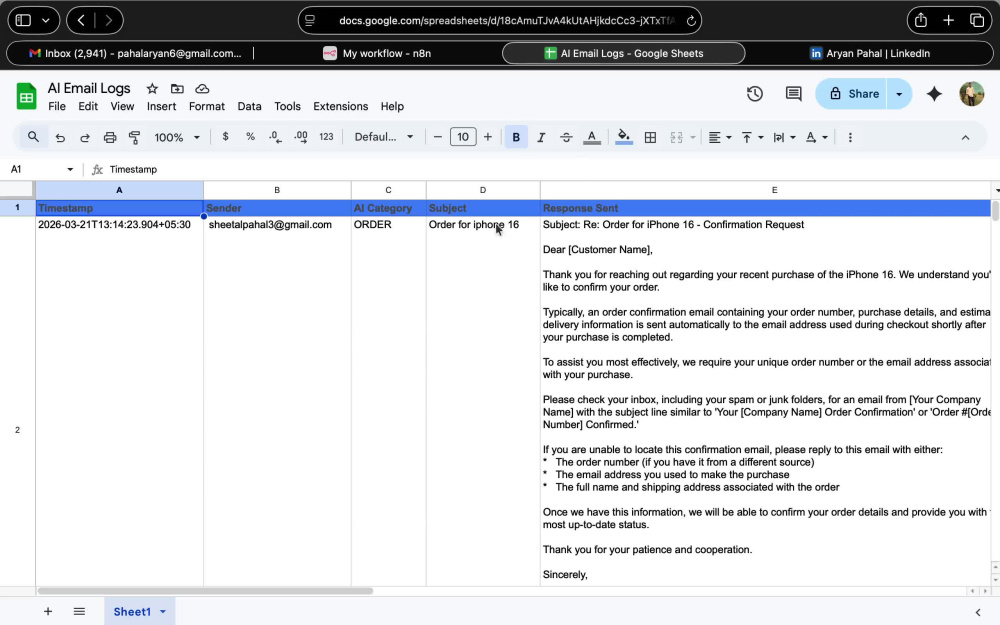Open the fill color picker
Screen dimensions: 1000x625
[624, 137]
